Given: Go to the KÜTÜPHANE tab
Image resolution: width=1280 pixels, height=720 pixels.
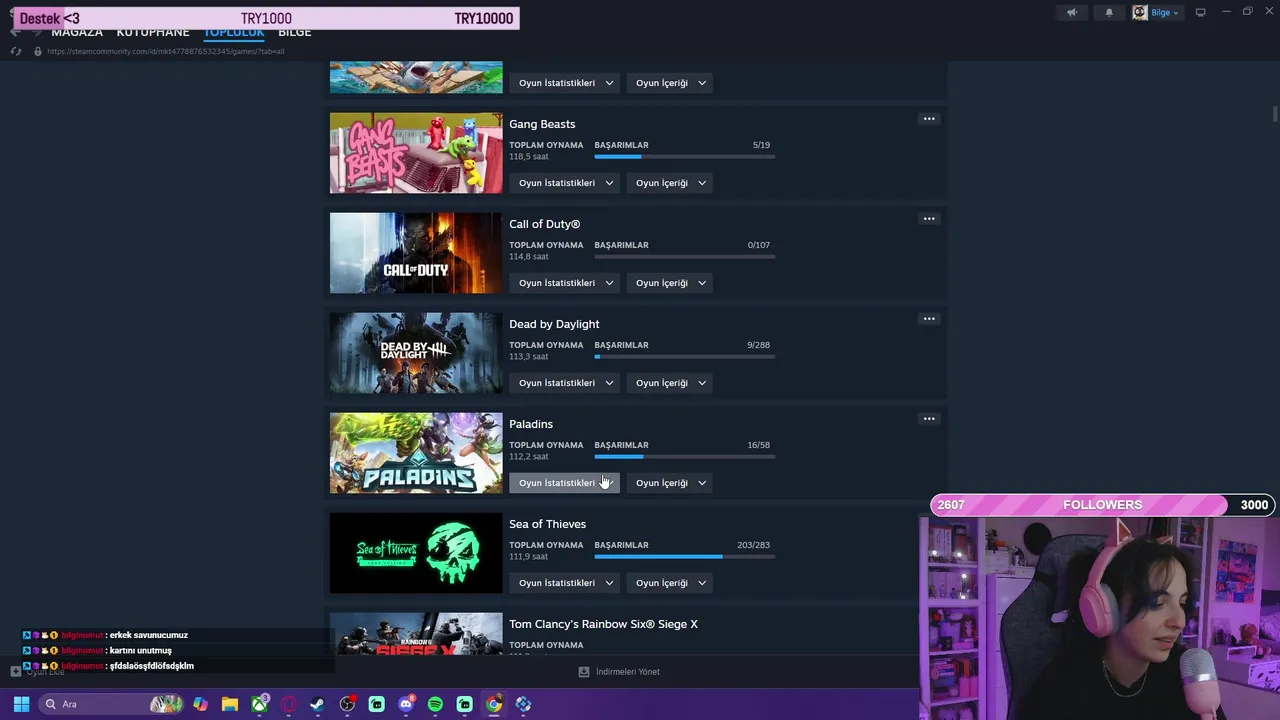Looking at the screenshot, I should point(153,33).
